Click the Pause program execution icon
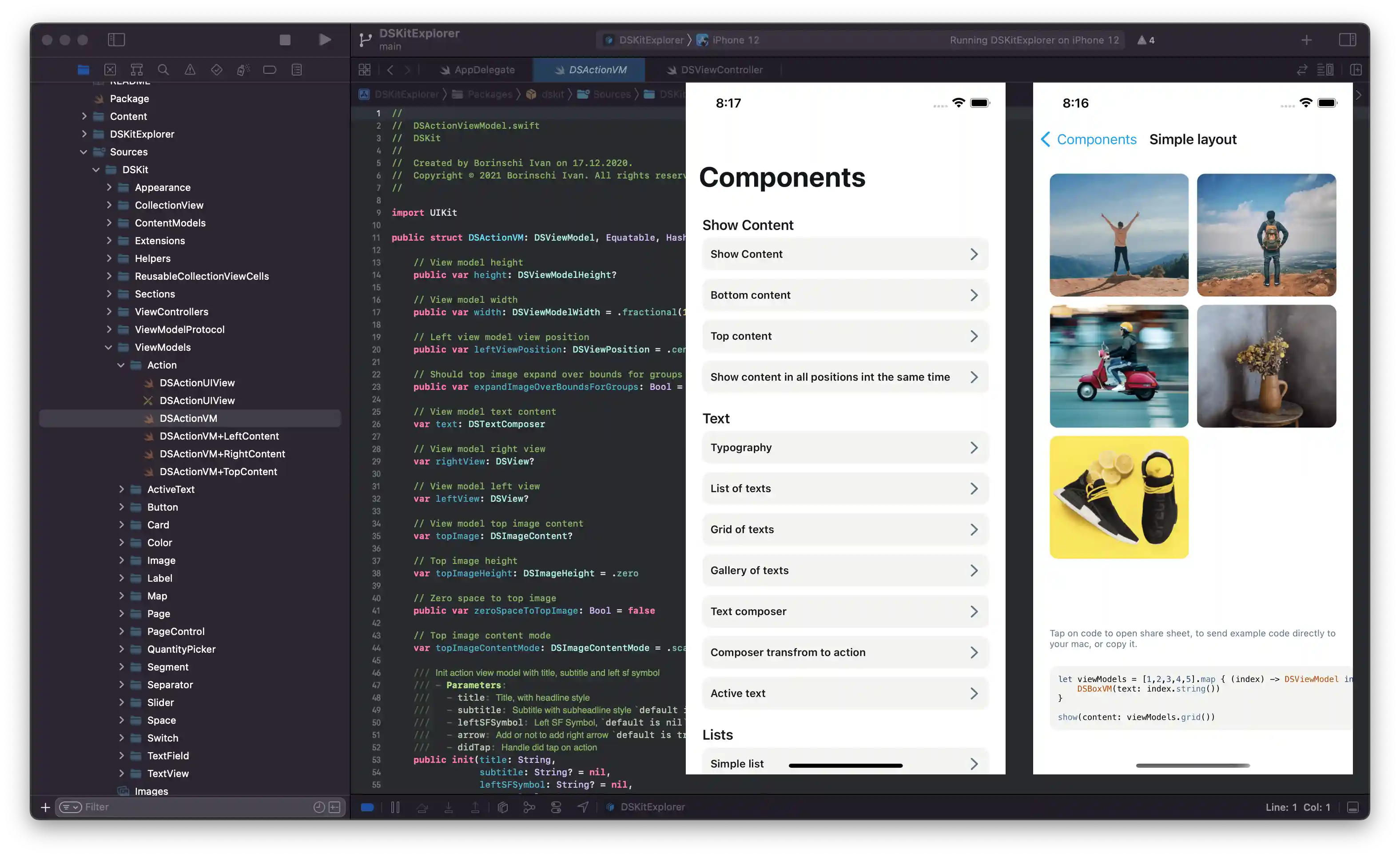Viewport: 1400px width, 857px height. tap(395, 807)
